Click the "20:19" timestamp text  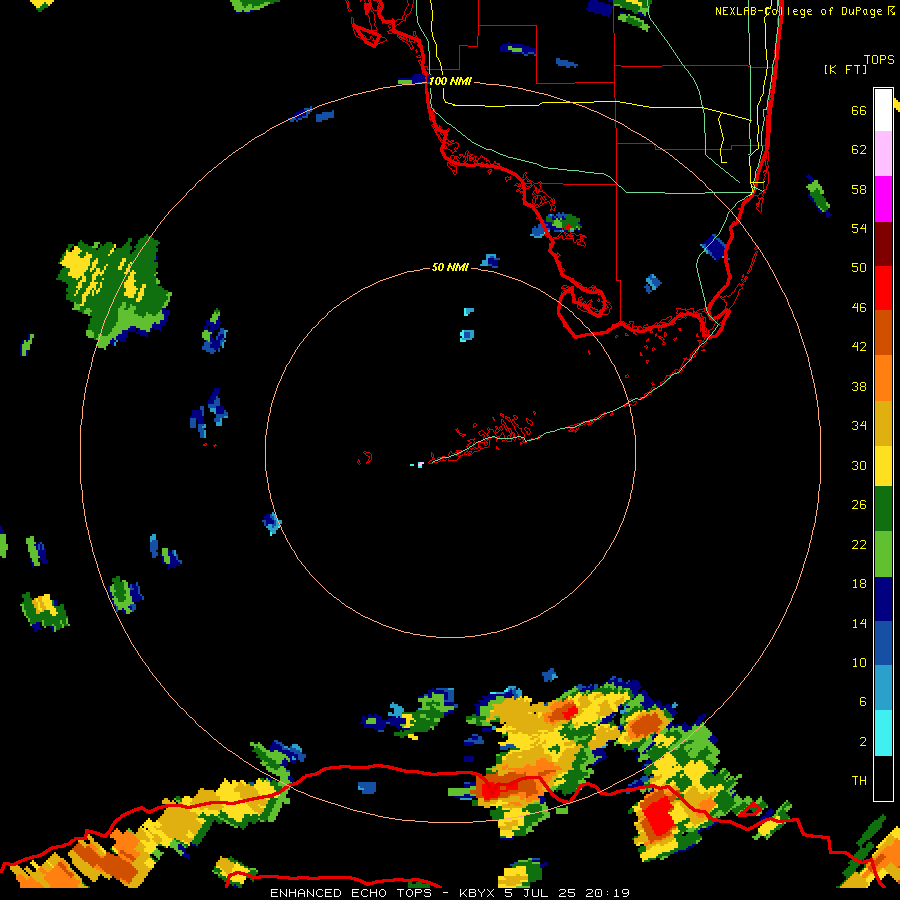[608, 893]
